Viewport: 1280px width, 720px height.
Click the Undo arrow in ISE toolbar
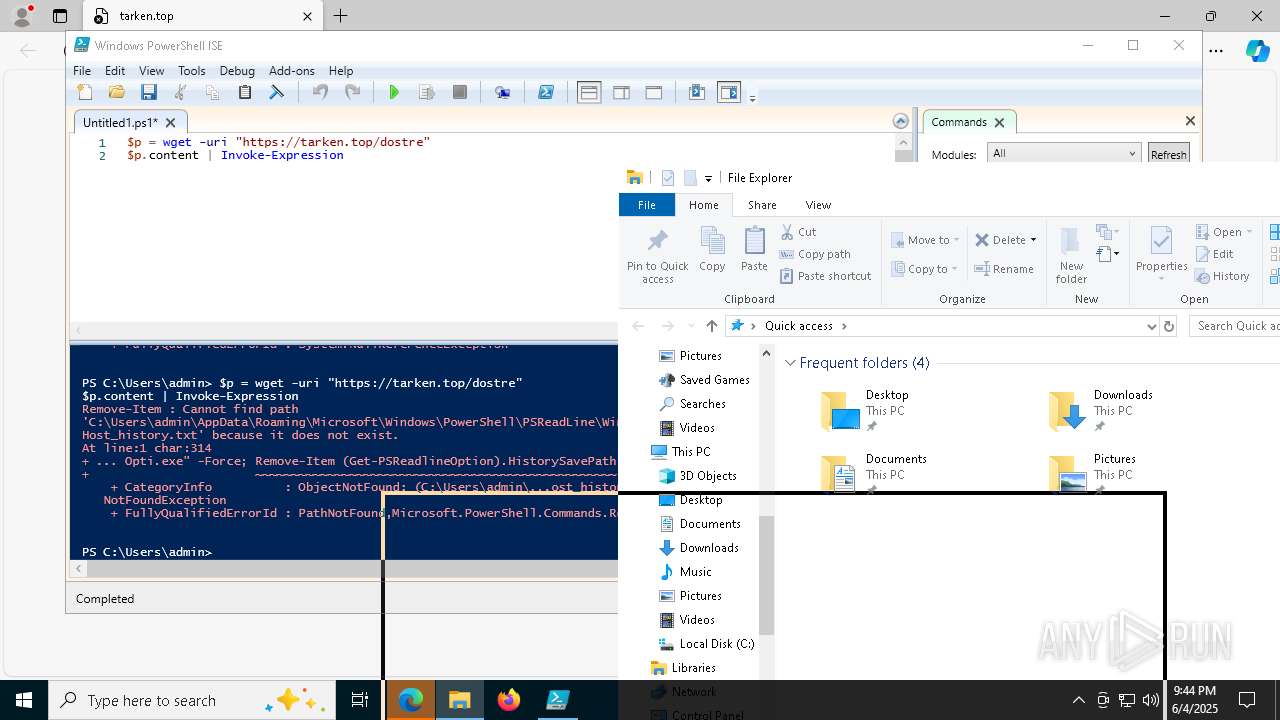click(320, 92)
